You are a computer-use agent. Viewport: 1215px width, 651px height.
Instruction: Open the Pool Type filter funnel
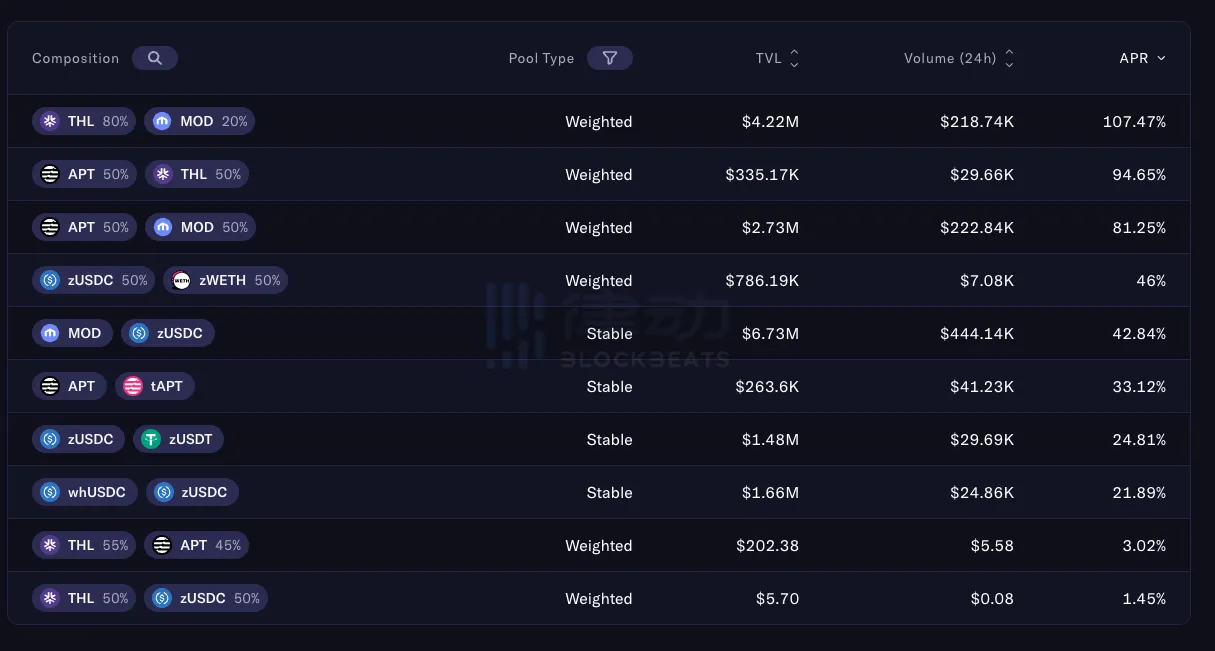(x=609, y=58)
